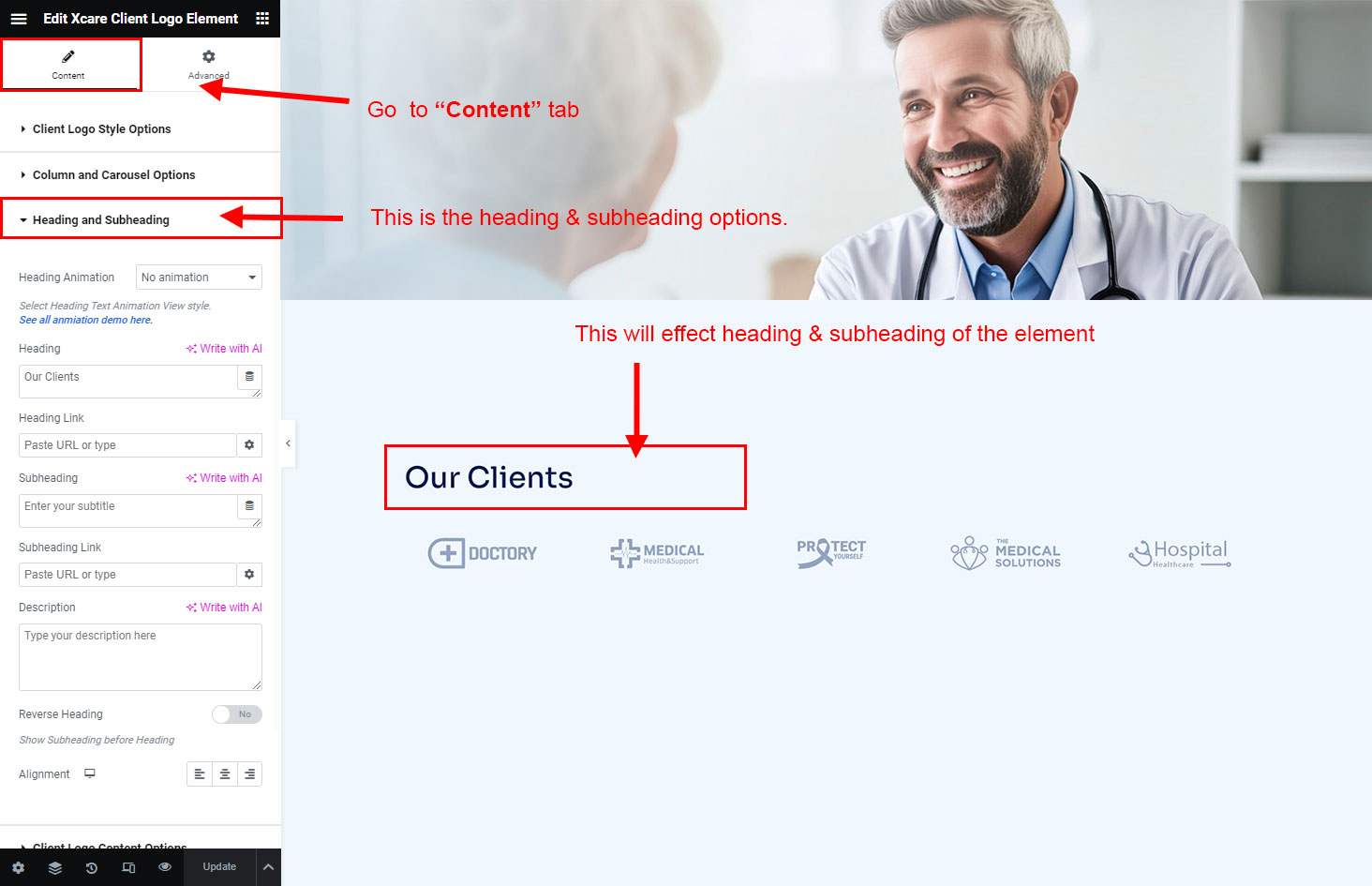Click the Update button
This screenshot has height=886, width=1372.
(219, 867)
